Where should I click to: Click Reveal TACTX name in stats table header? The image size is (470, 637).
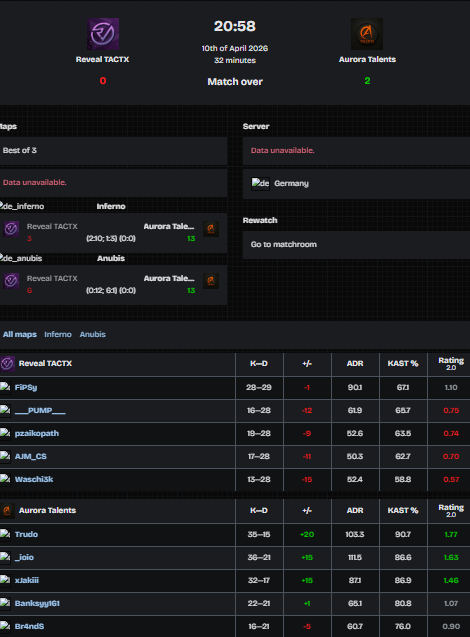45,364
